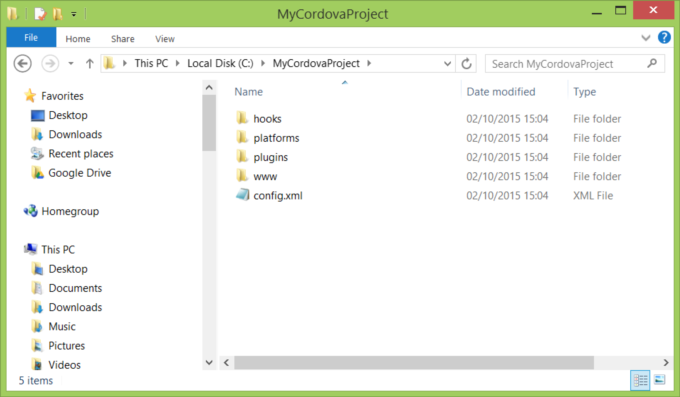Viewport: 680px width, 397px height.
Task: Open recent locations dropdown arrow
Action: click(x=71, y=64)
